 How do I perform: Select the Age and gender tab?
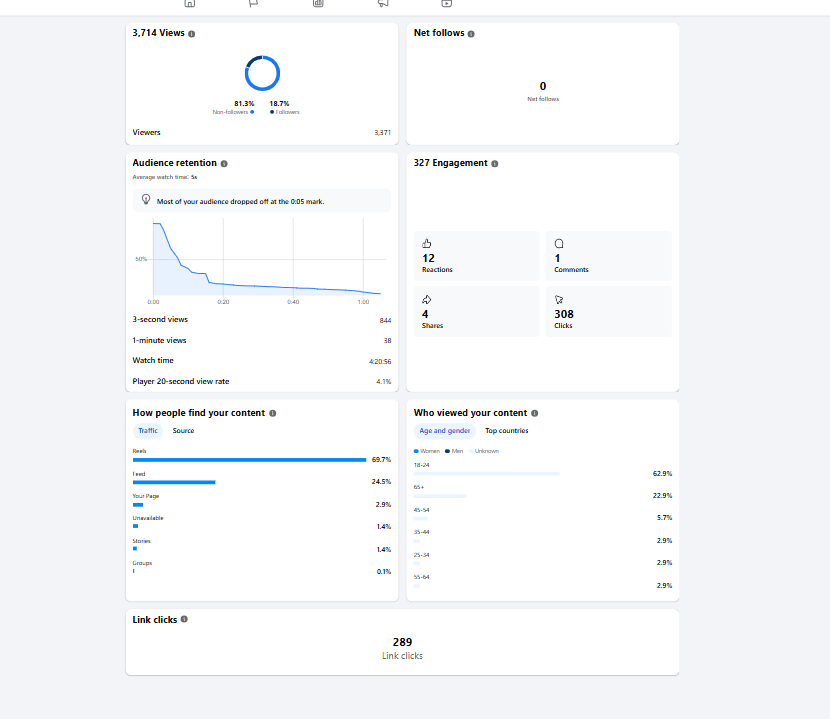pos(445,430)
